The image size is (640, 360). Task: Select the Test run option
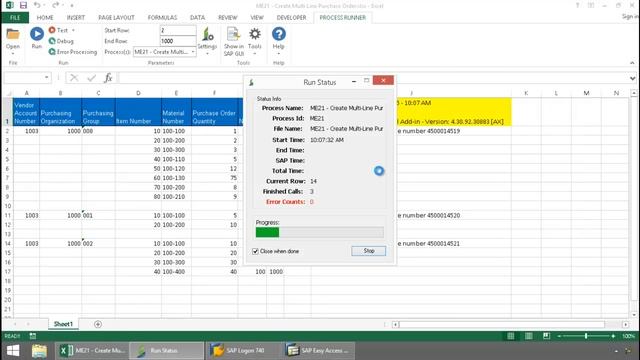(x=58, y=30)
